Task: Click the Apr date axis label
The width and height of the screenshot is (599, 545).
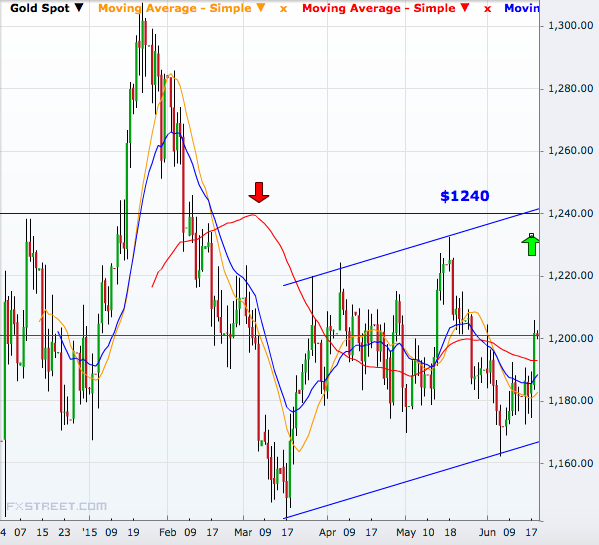Action: click(x=327, y=532)
